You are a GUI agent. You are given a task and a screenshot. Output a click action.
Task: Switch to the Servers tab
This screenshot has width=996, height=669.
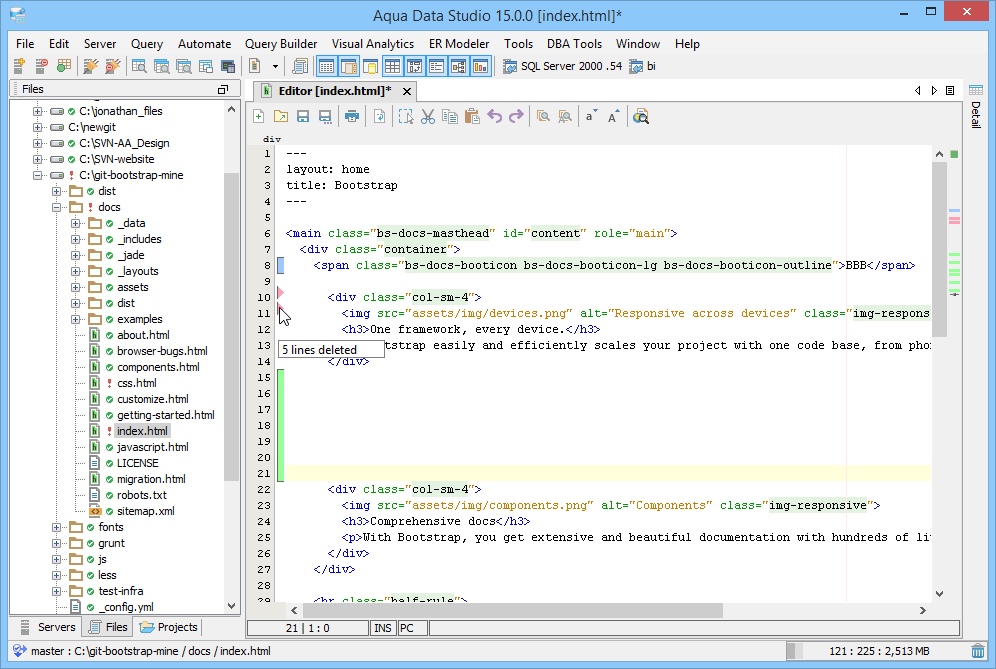pyautogui.click(x=48, y=627)
